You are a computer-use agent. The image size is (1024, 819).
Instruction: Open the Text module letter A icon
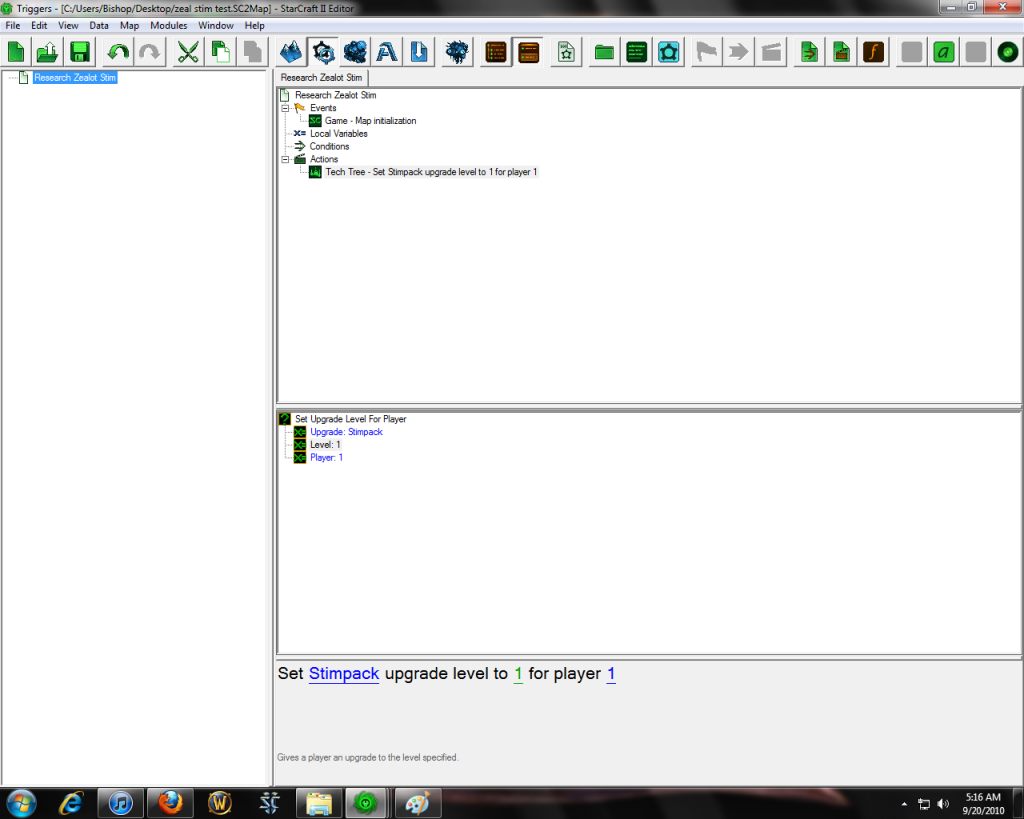[387, 52]
